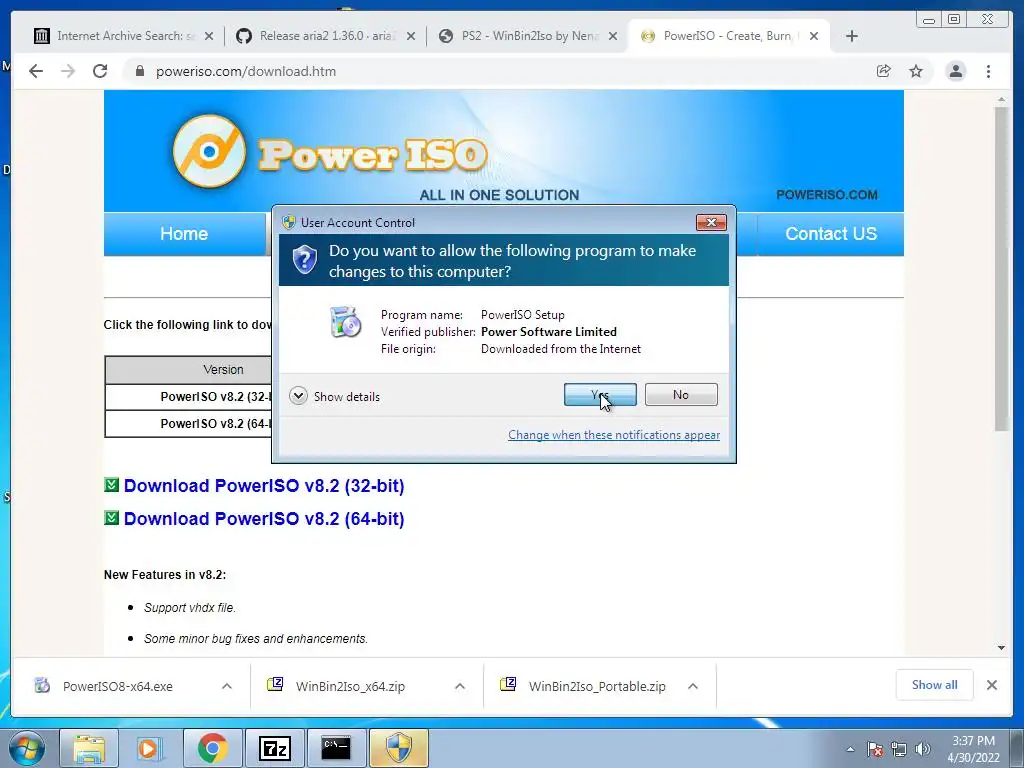Select PowerISO v8.2 (64-bit) table cell
Screen dimensions: 1024x768
pos(189,424)
